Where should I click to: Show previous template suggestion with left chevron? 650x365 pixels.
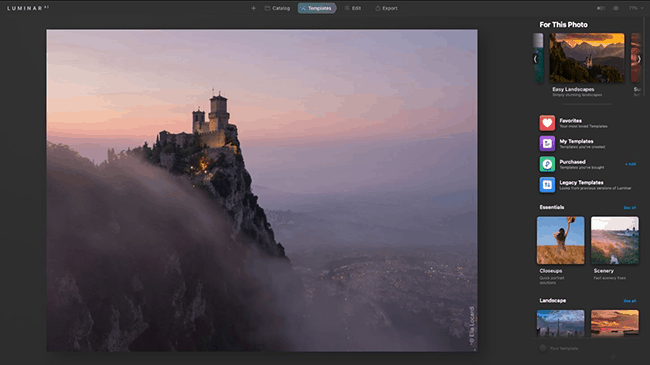pyautogui.click(x=535, y=59)
